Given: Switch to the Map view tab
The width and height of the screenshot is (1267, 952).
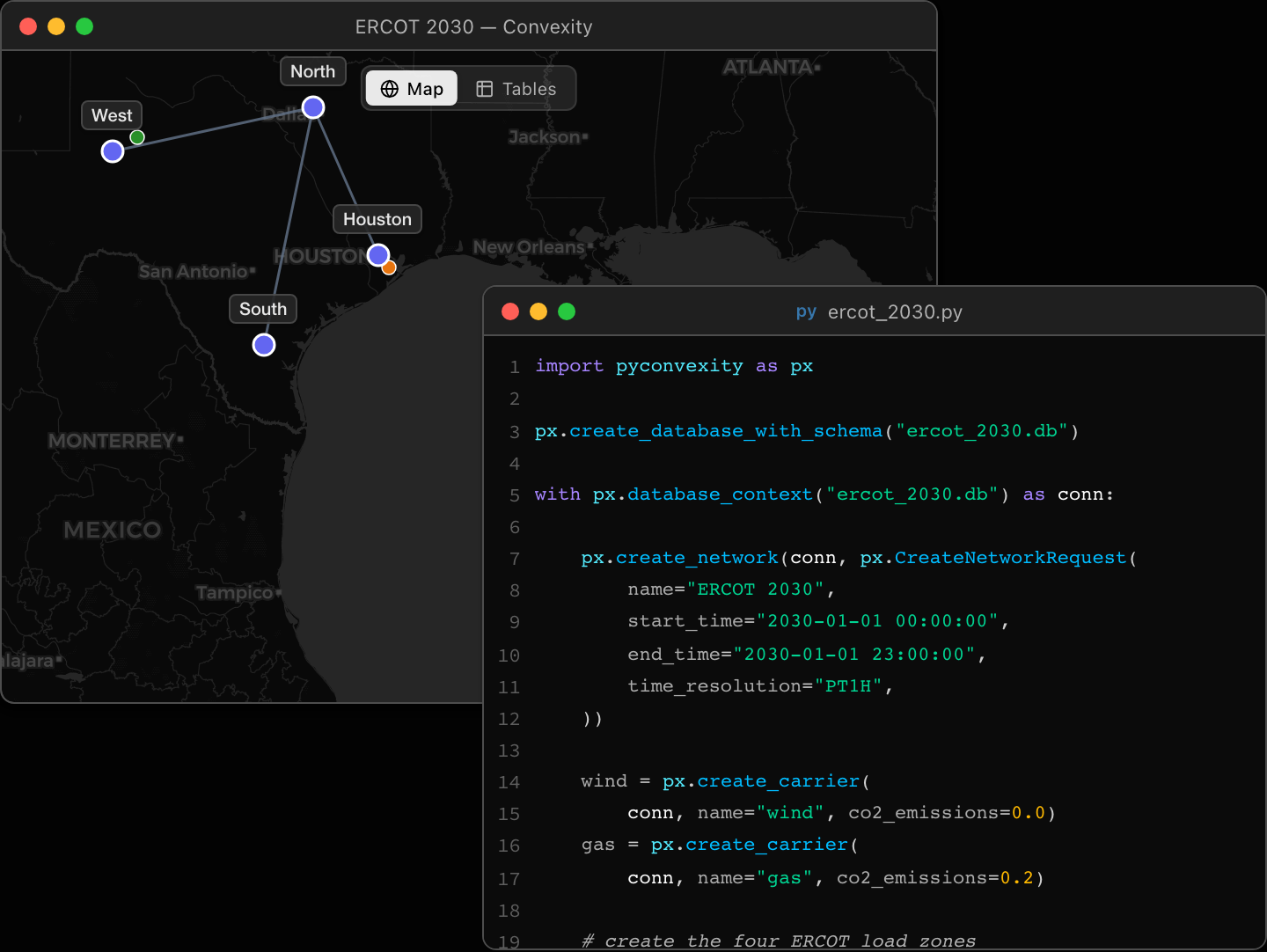Looking at the screenshot, I should 411,89.
